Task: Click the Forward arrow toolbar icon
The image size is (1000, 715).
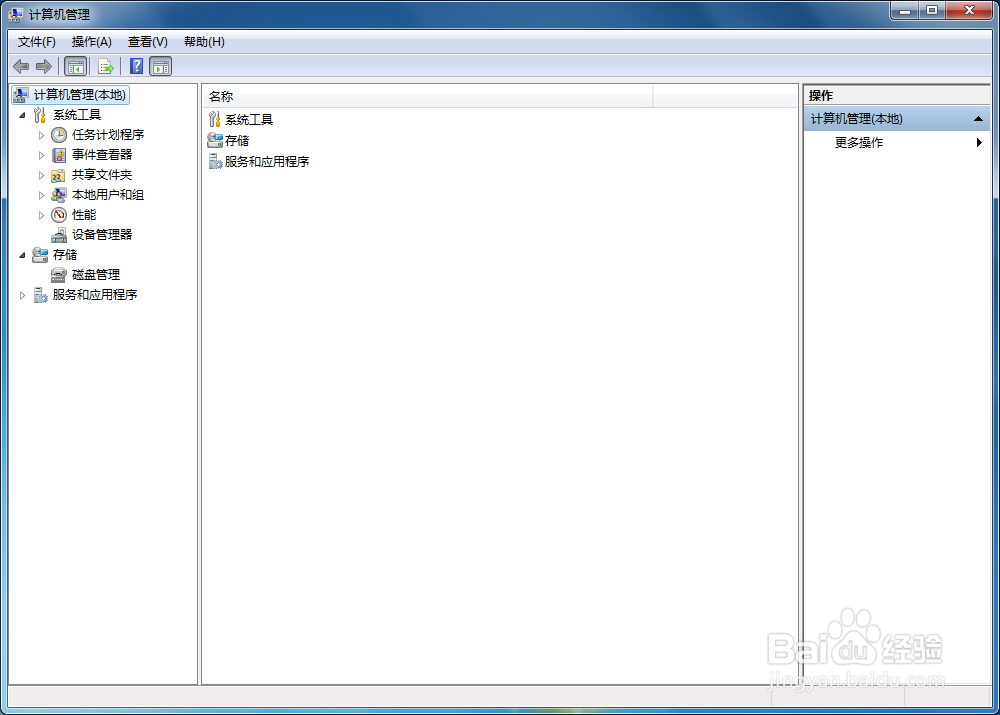Action: click(44, 66)
